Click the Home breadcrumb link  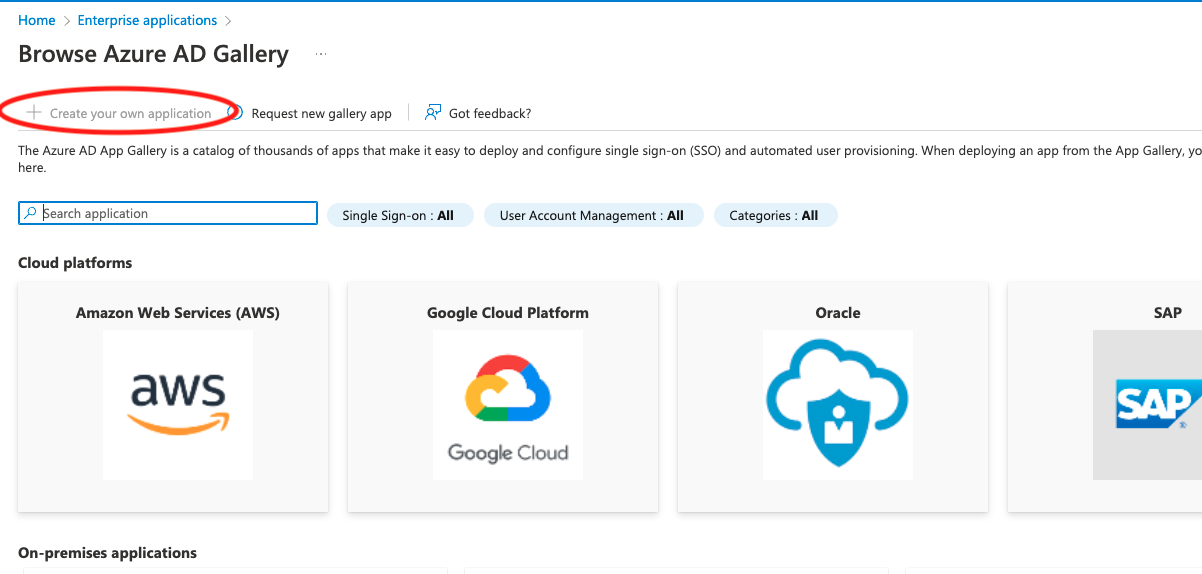click(x=36, y=20)
